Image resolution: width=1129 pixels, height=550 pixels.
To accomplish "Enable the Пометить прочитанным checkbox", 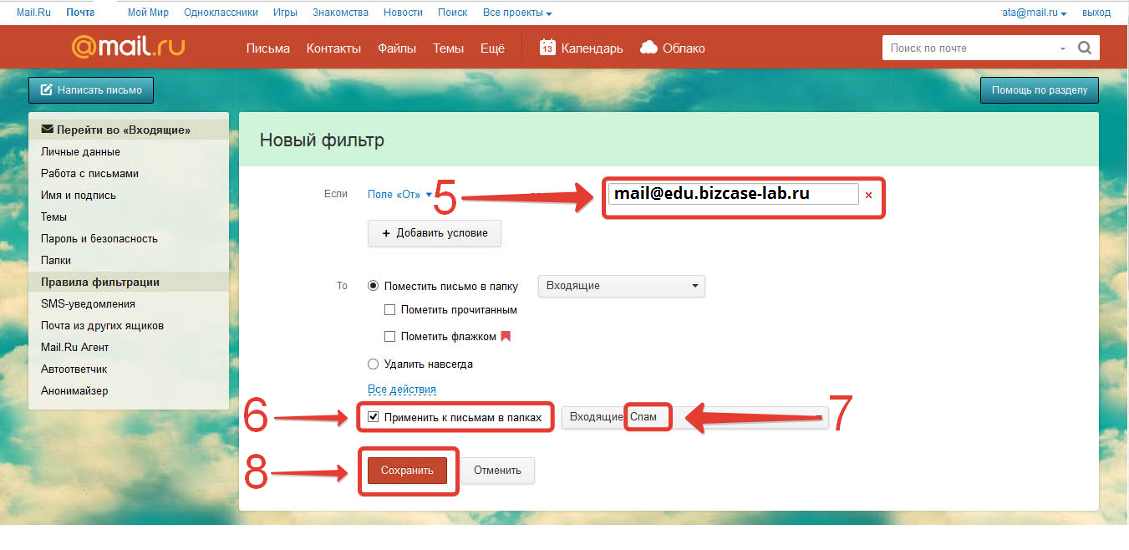I will 390,310.
